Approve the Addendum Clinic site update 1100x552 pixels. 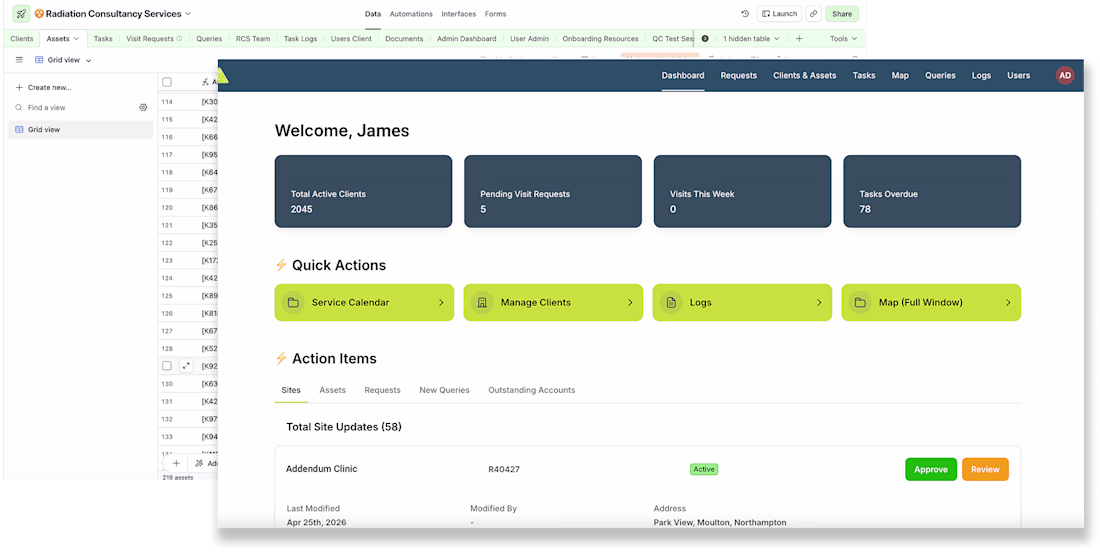pos(931,469)
